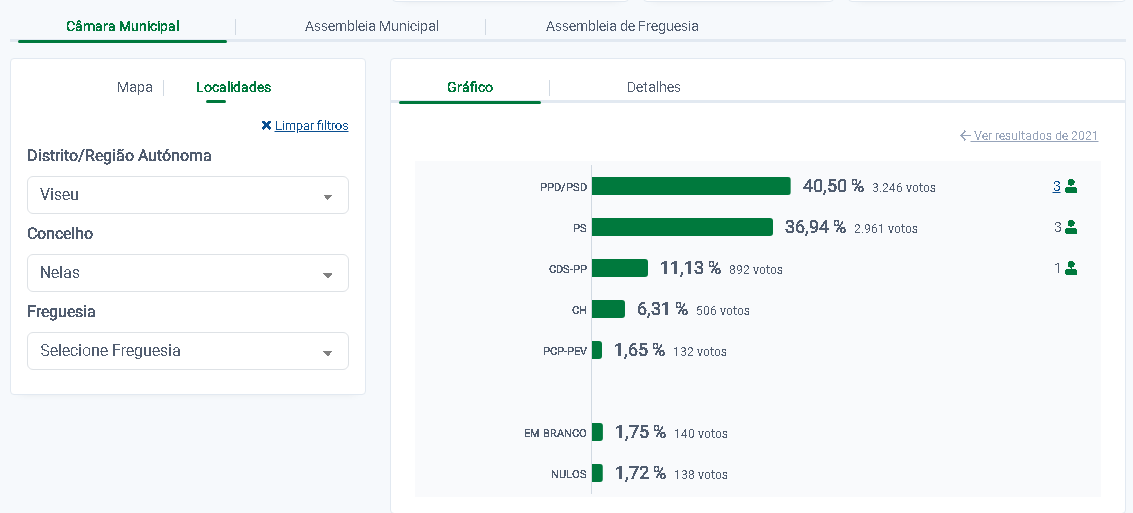Switch to the Assembleia Municipal tab

tap(371, 26)
